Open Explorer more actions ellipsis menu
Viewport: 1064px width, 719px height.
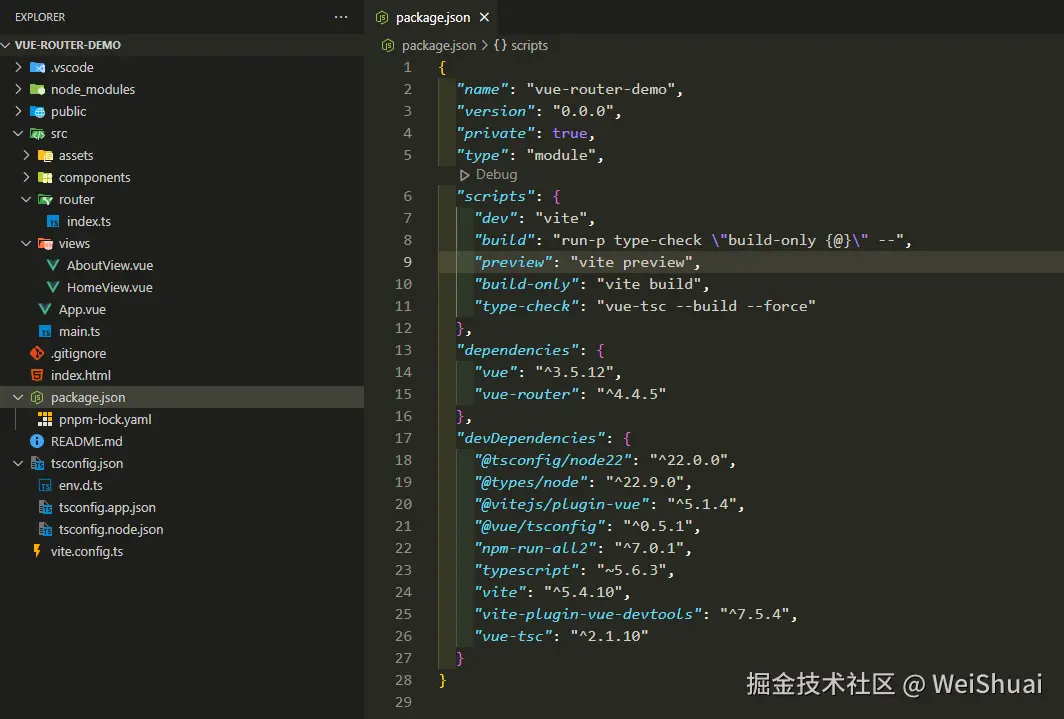(341, 17)
